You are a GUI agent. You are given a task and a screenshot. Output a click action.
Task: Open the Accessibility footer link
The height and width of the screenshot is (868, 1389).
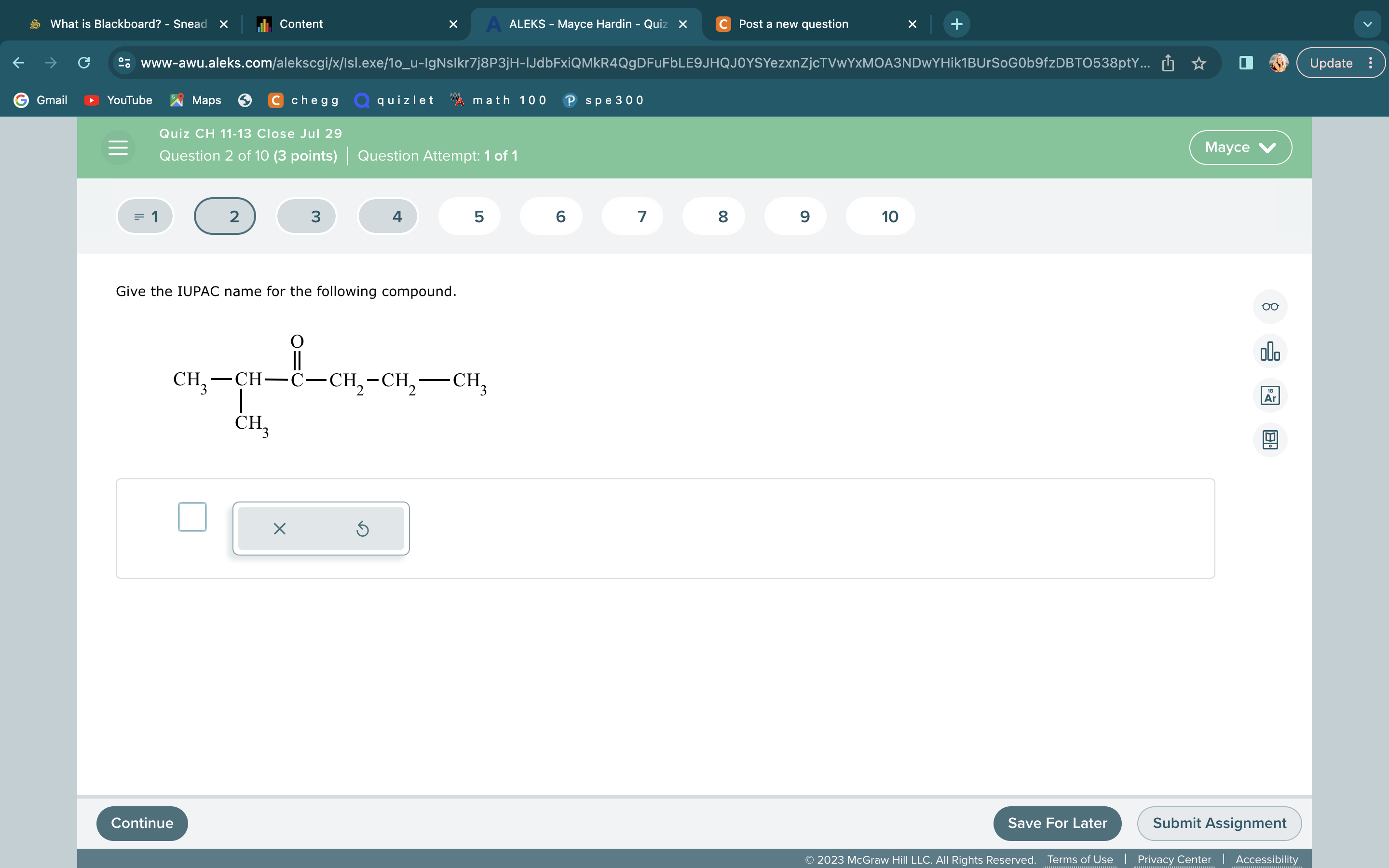coord(1267,859)
